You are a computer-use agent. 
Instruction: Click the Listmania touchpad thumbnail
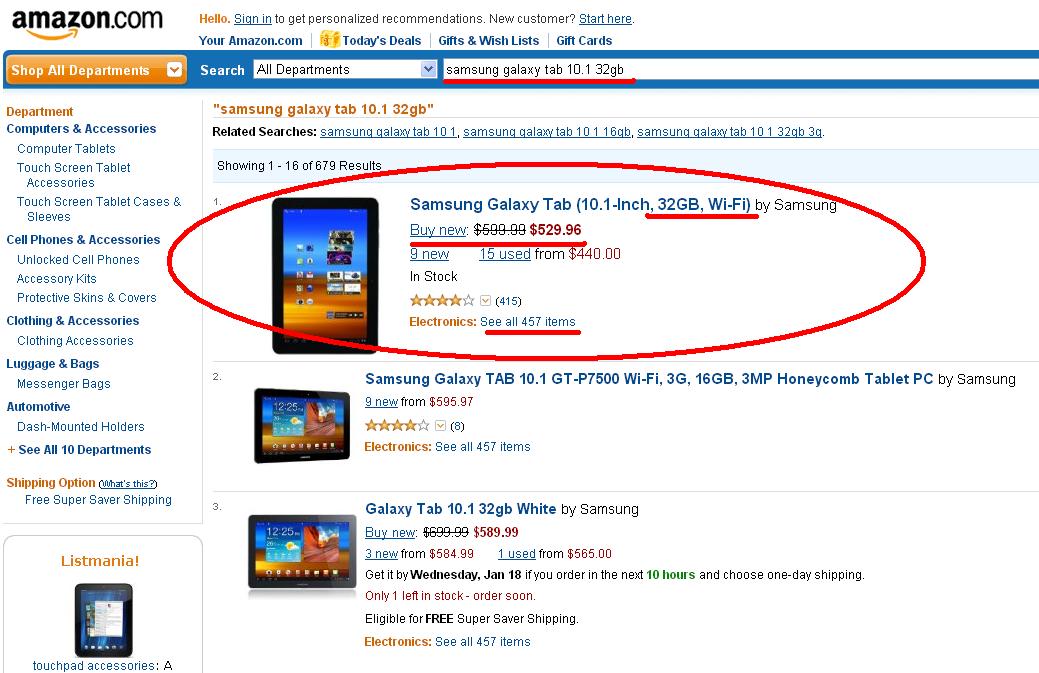(x=103, y=619)
